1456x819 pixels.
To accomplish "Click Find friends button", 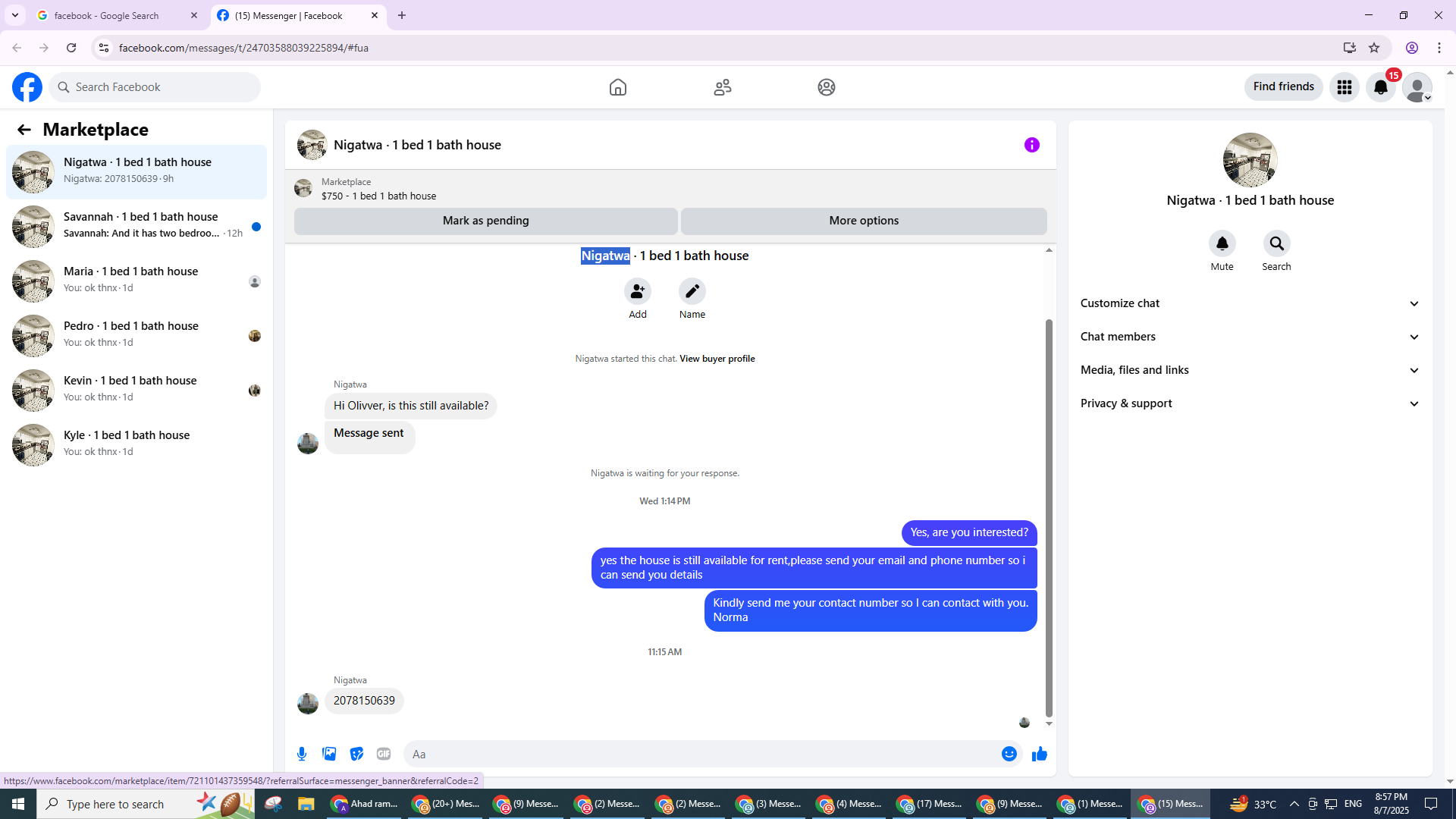I will [1284, 86].
